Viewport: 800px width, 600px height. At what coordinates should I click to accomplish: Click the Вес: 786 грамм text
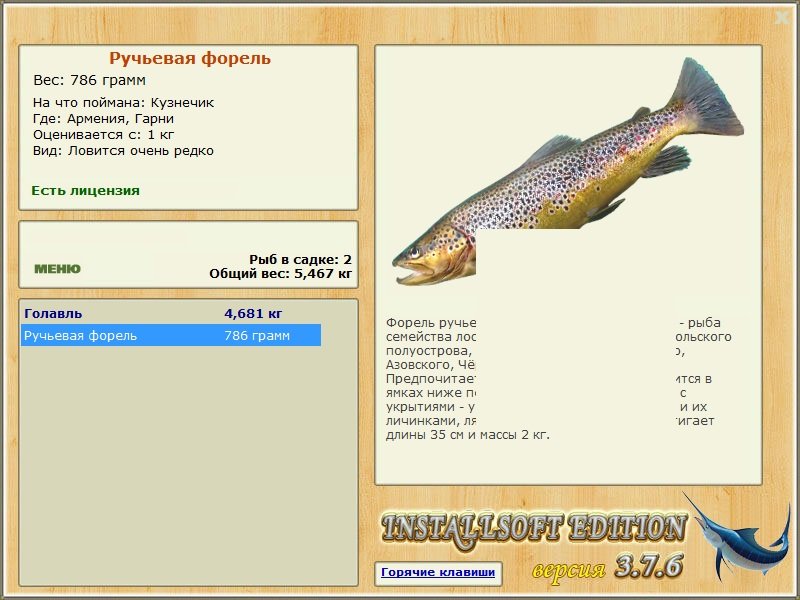click(90, 80)
